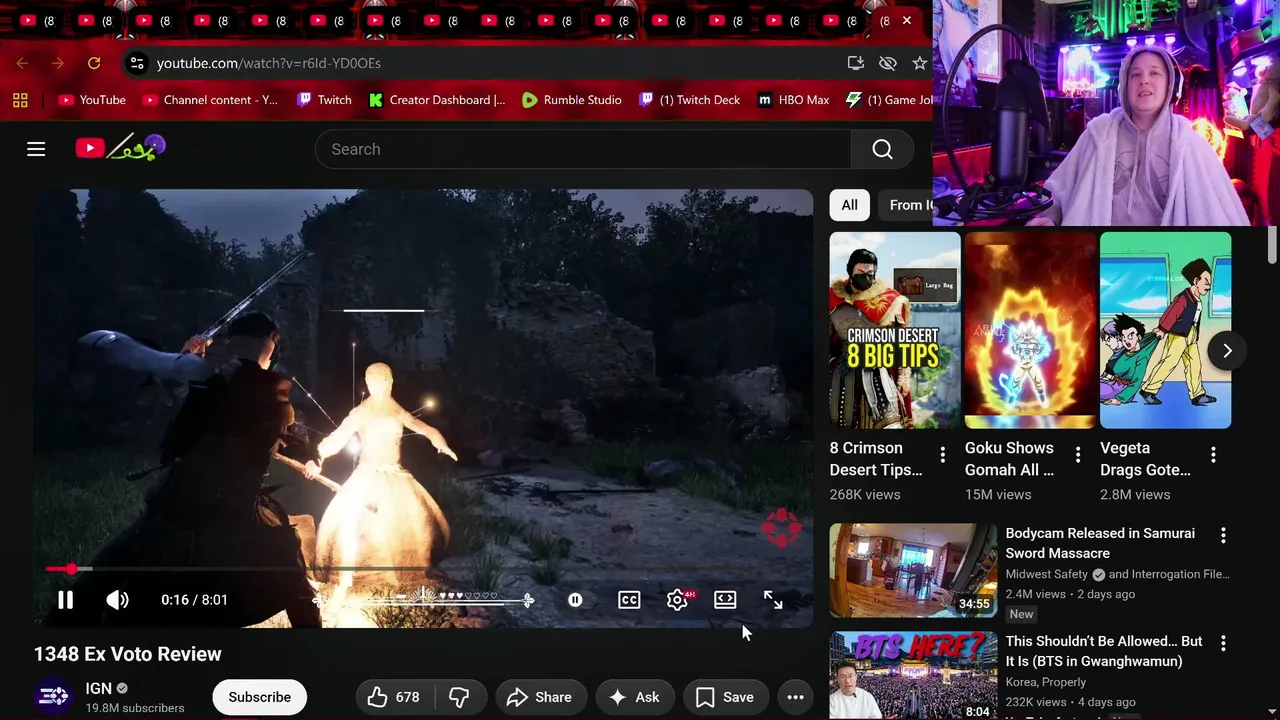The height and width of the screenshot is (720, 1280).
Task: Click the 19.8M subscribers text
Action: 135,708
